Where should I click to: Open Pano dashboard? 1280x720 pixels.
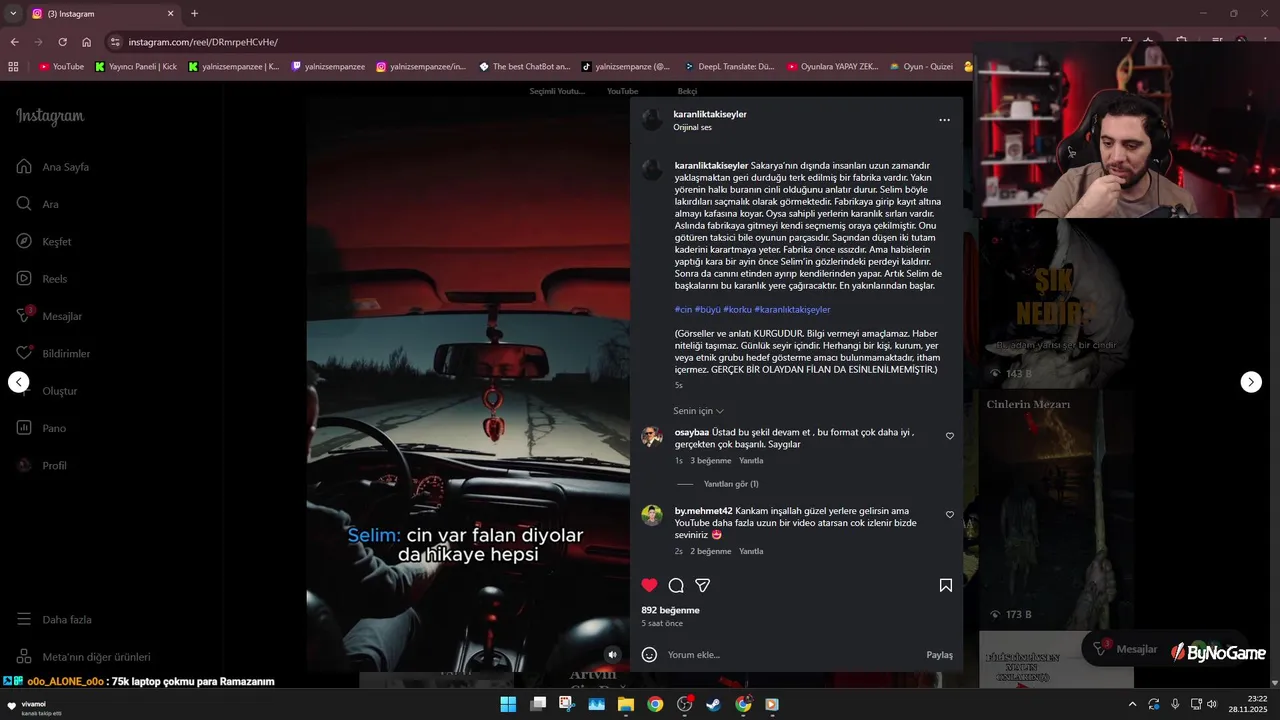pyautogui.click(x=41, y=428)
